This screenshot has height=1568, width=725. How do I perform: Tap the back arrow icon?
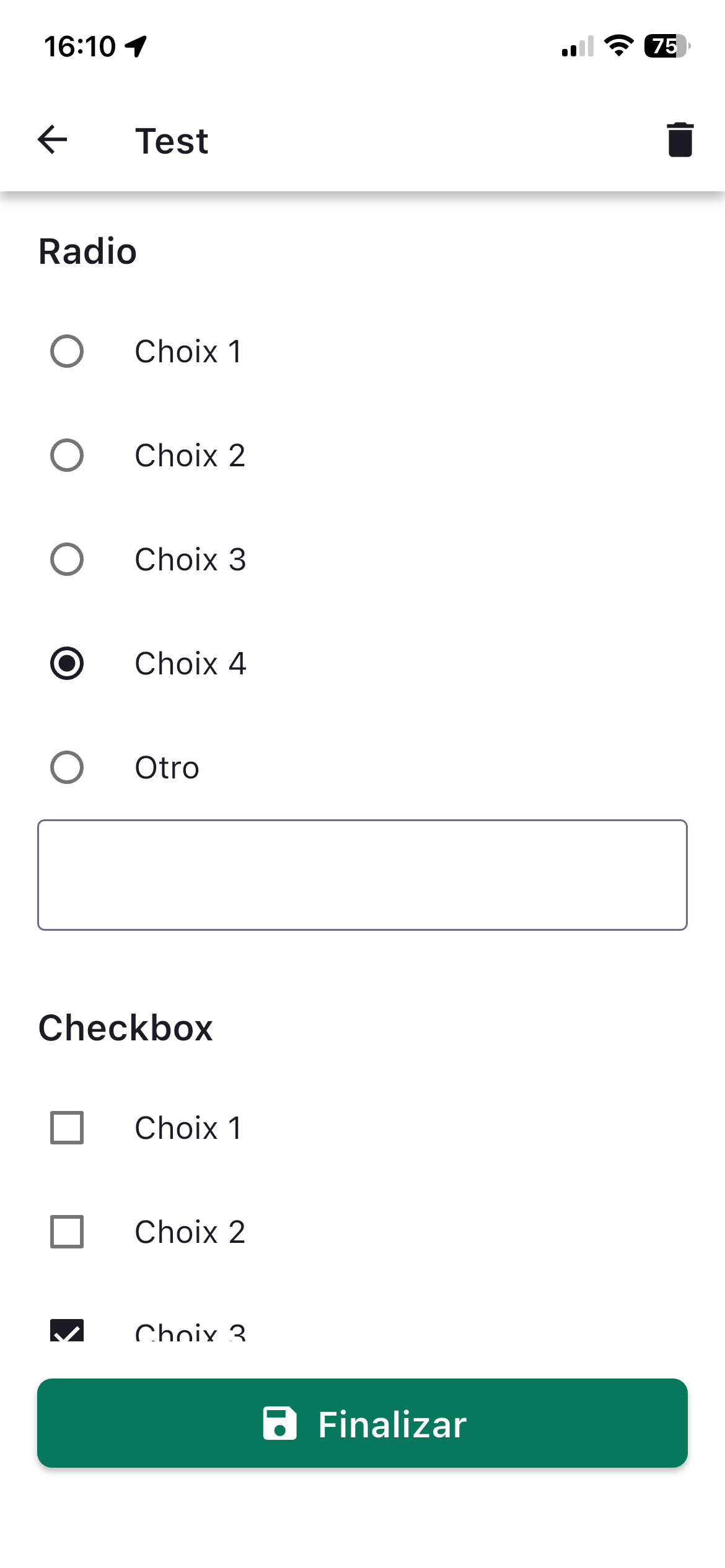(x=53, y=140)
